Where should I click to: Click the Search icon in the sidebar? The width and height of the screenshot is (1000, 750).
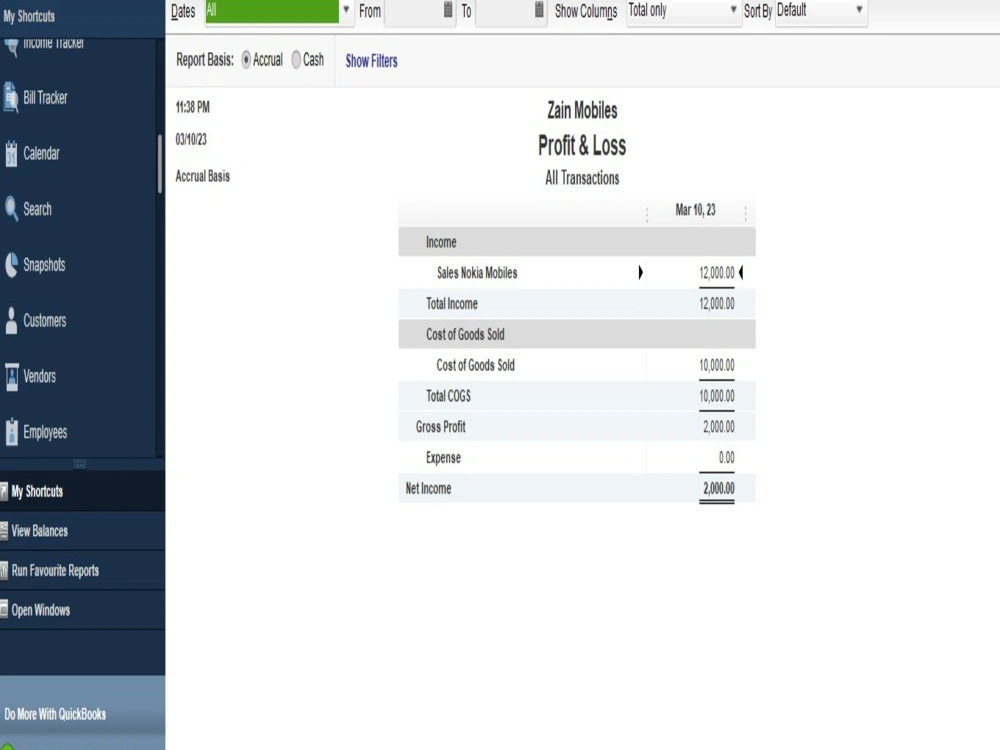[40, 209]
